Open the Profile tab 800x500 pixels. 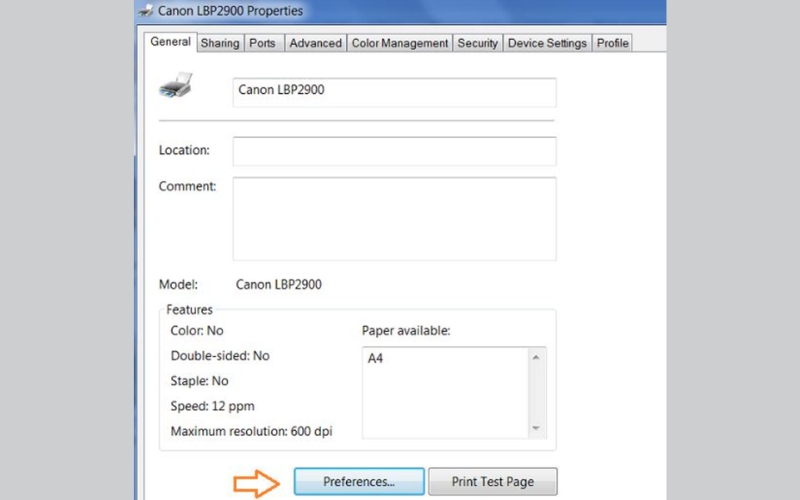[613, 43]
